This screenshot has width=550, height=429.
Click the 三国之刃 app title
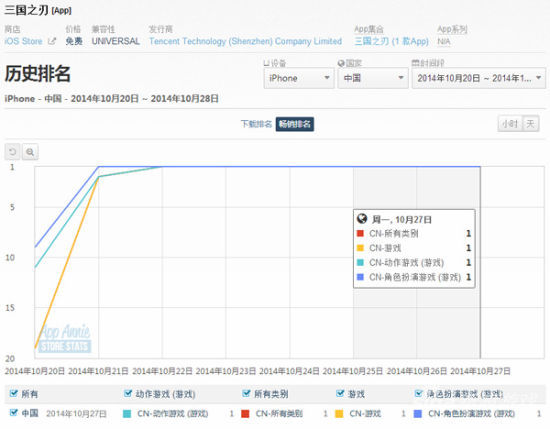tap(26, 10)
